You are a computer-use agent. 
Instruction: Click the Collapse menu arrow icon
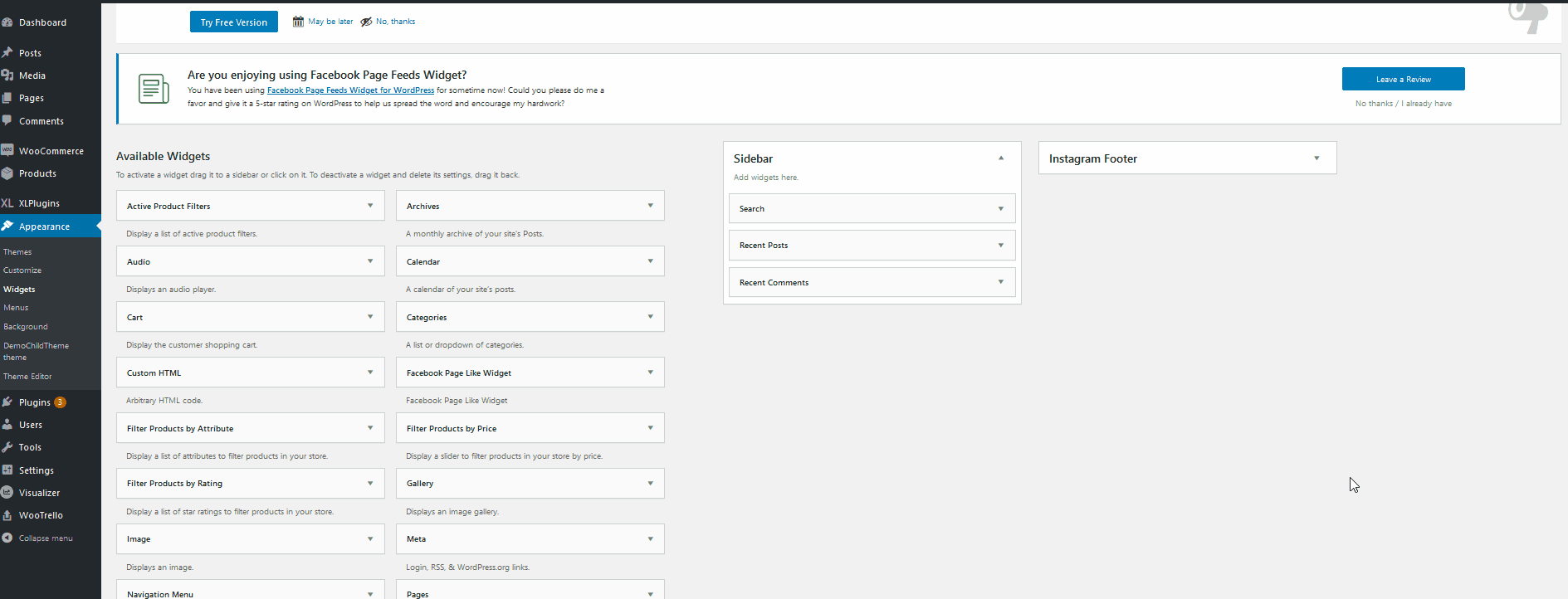point(7,538)
